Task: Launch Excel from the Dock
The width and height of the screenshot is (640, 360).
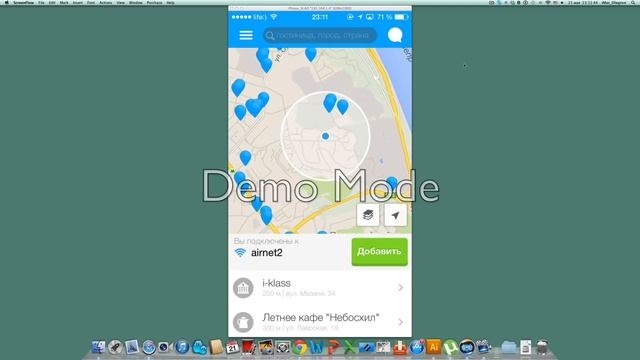Action: (x=350, y=347)
